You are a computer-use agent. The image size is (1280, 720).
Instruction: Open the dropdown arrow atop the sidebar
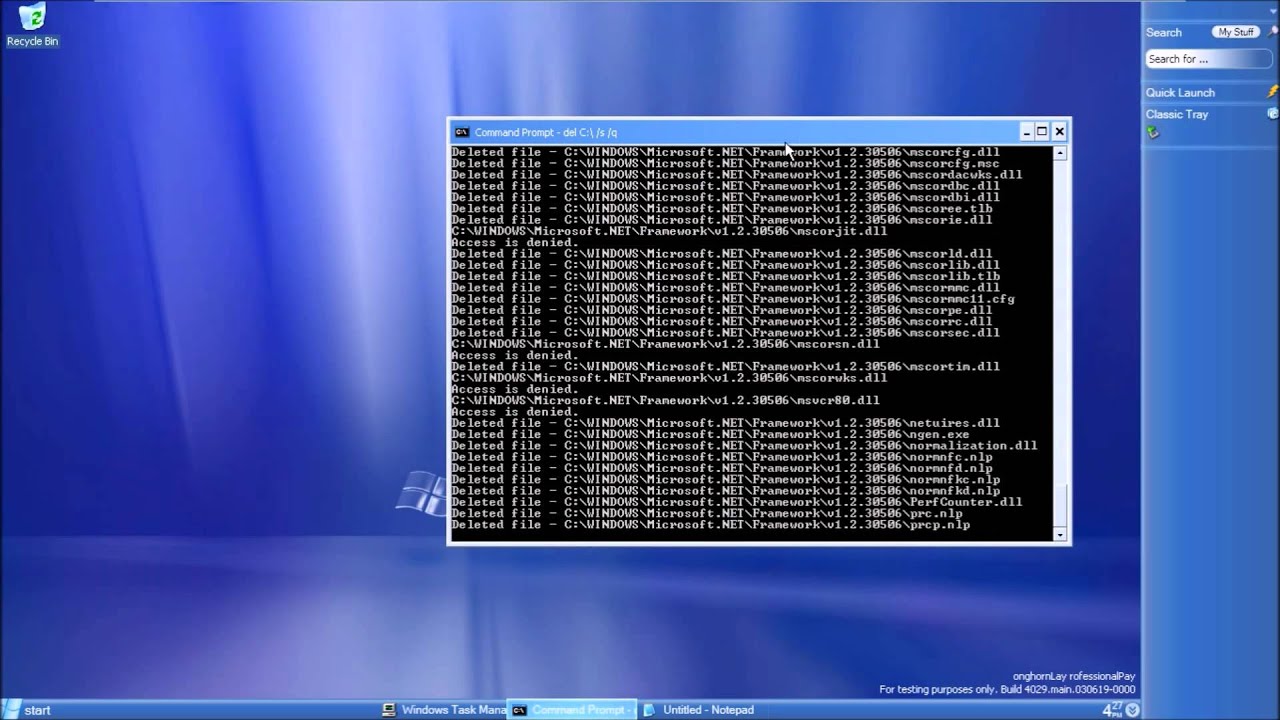point(1273,11)
